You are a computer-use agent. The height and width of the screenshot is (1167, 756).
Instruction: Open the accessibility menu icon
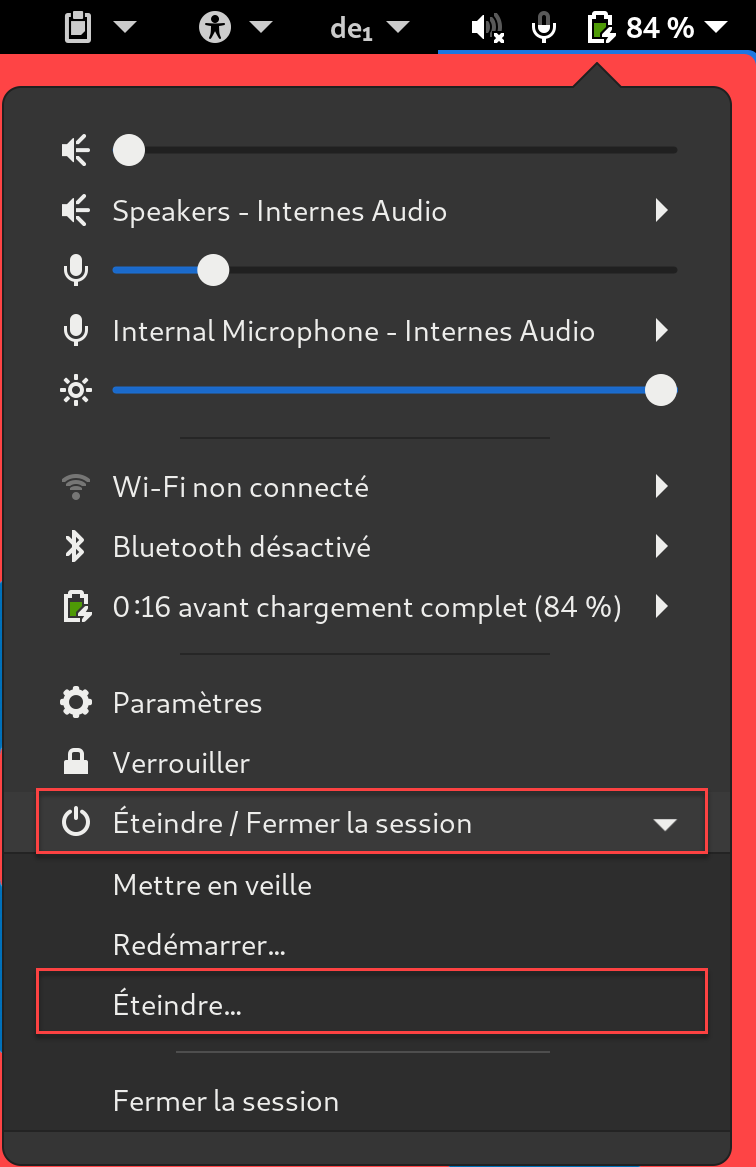coord(215,27)
